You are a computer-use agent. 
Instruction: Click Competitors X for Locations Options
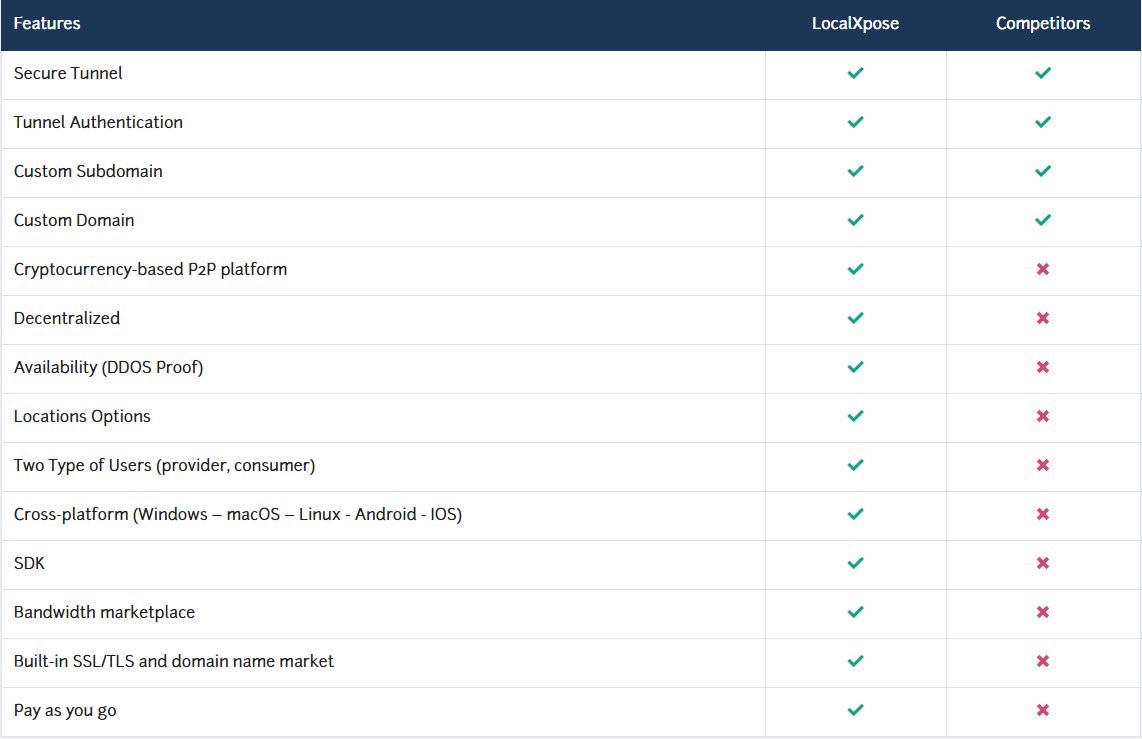(1043, 416)
